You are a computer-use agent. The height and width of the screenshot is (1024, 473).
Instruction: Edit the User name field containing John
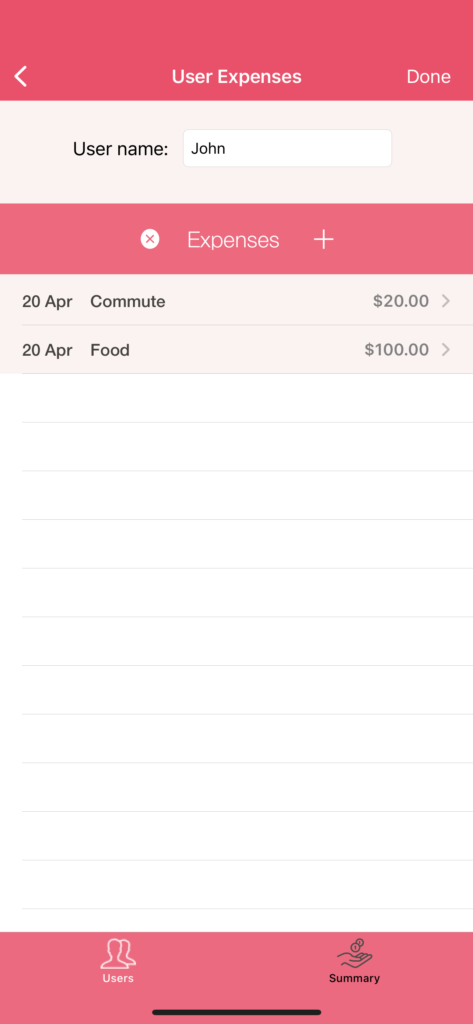[x=287, y=148]
